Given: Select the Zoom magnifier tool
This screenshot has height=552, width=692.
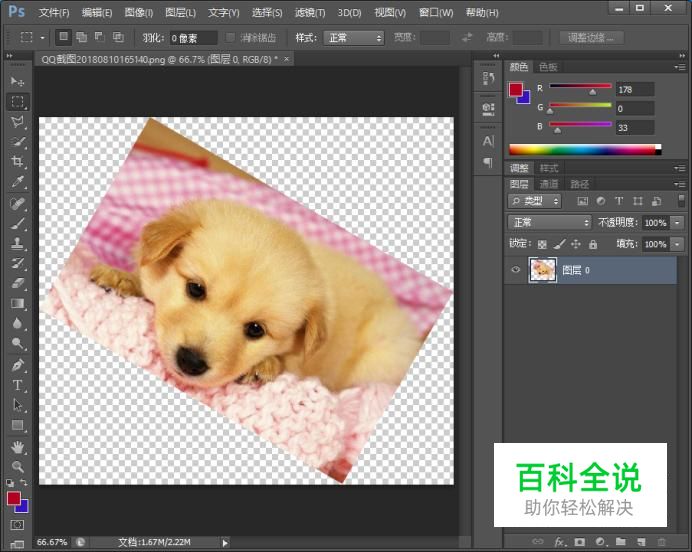Looking at the screenshot, I should 18,466.
